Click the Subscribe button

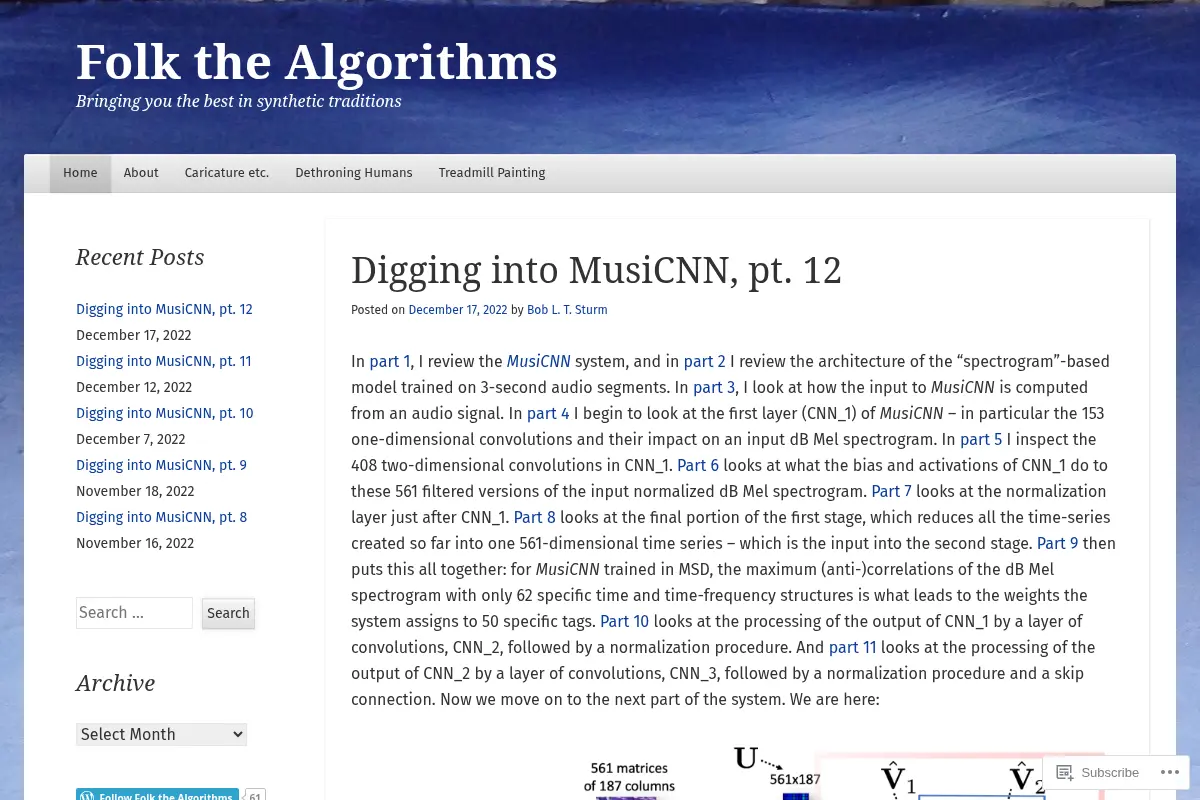tap(1098, 772)
